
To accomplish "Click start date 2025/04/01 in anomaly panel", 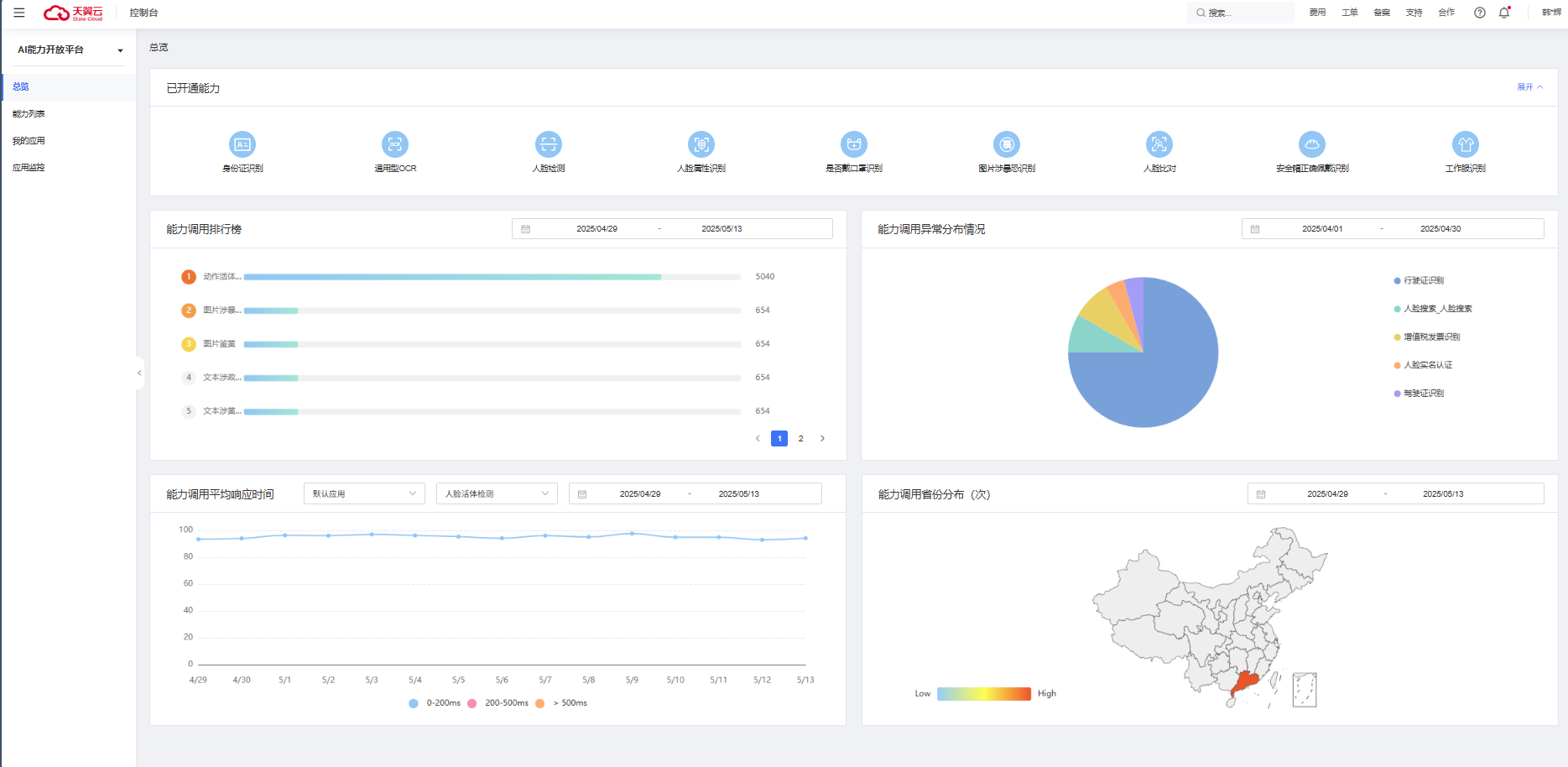I will point(1322,229).
